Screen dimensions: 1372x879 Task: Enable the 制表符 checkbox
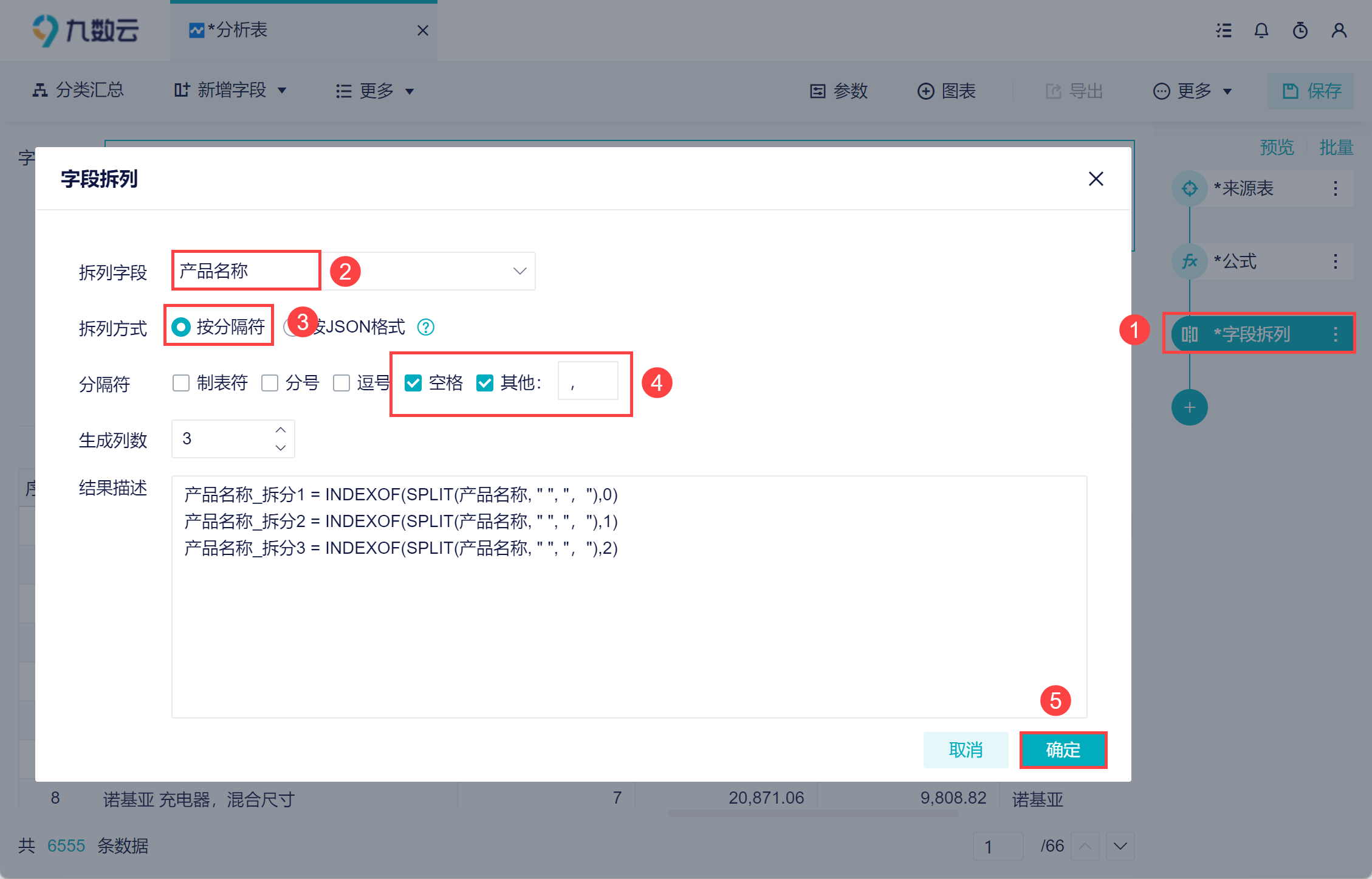pyautogui.click(x=181, y=383)
